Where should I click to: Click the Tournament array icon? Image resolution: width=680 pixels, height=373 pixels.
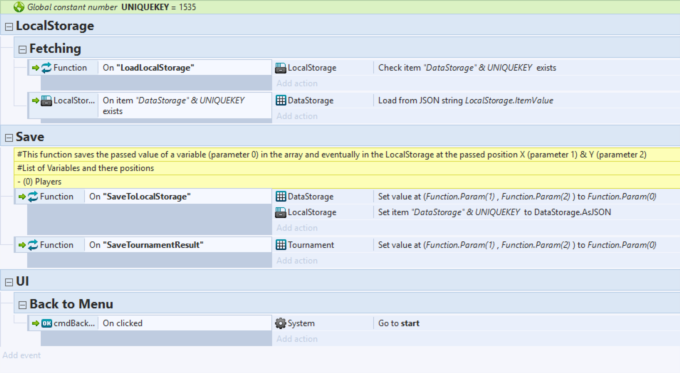point(281,245)
